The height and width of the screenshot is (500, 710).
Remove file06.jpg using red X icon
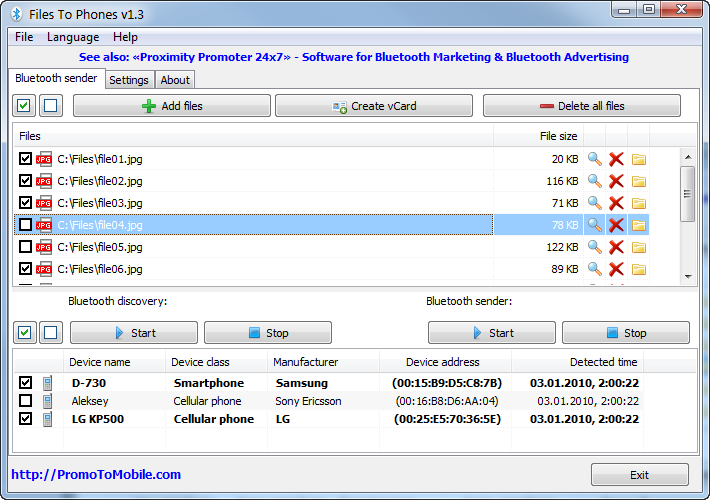616,269
